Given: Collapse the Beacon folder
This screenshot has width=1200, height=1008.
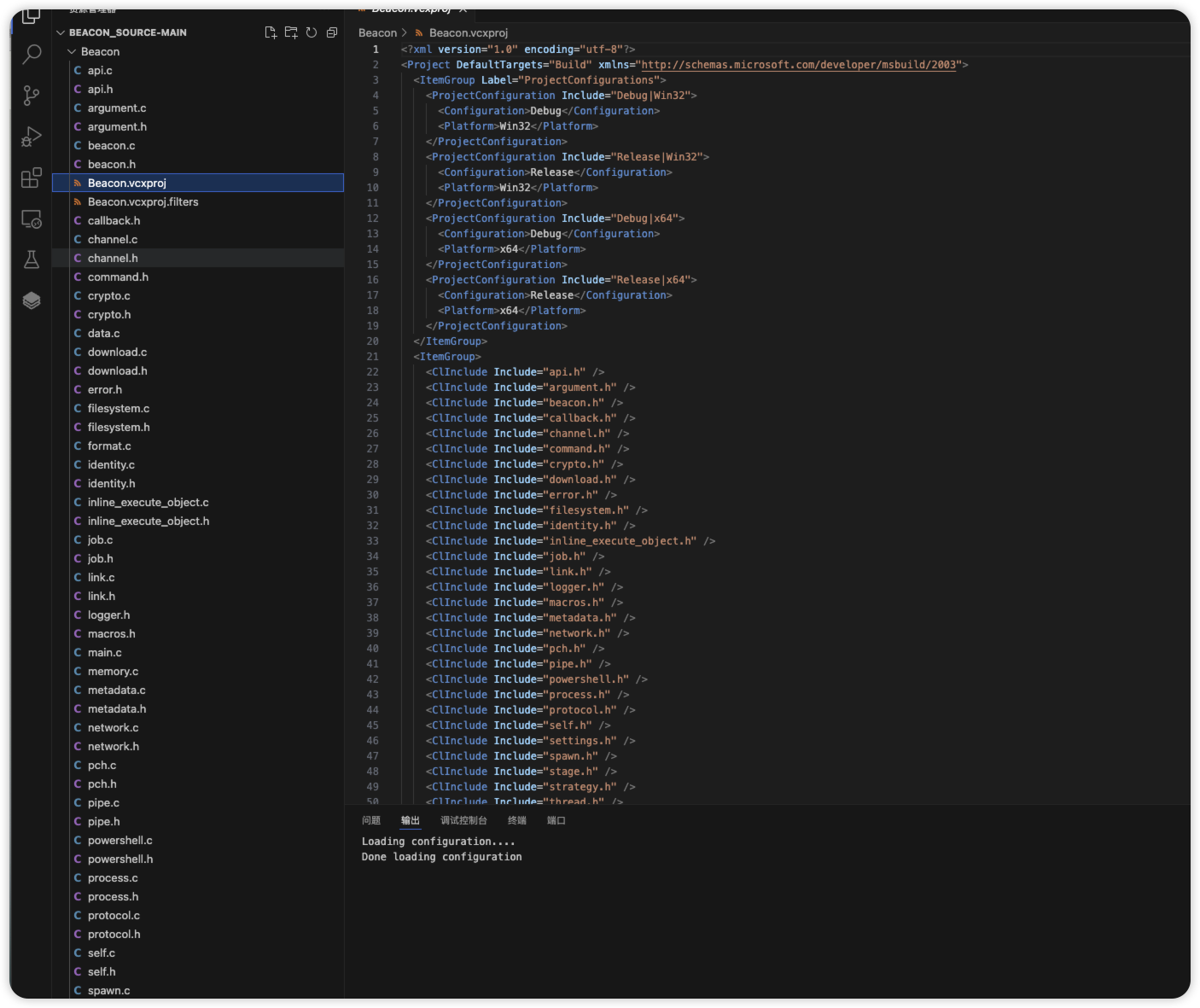Looking at the screenshot, I should pos(73,52).
